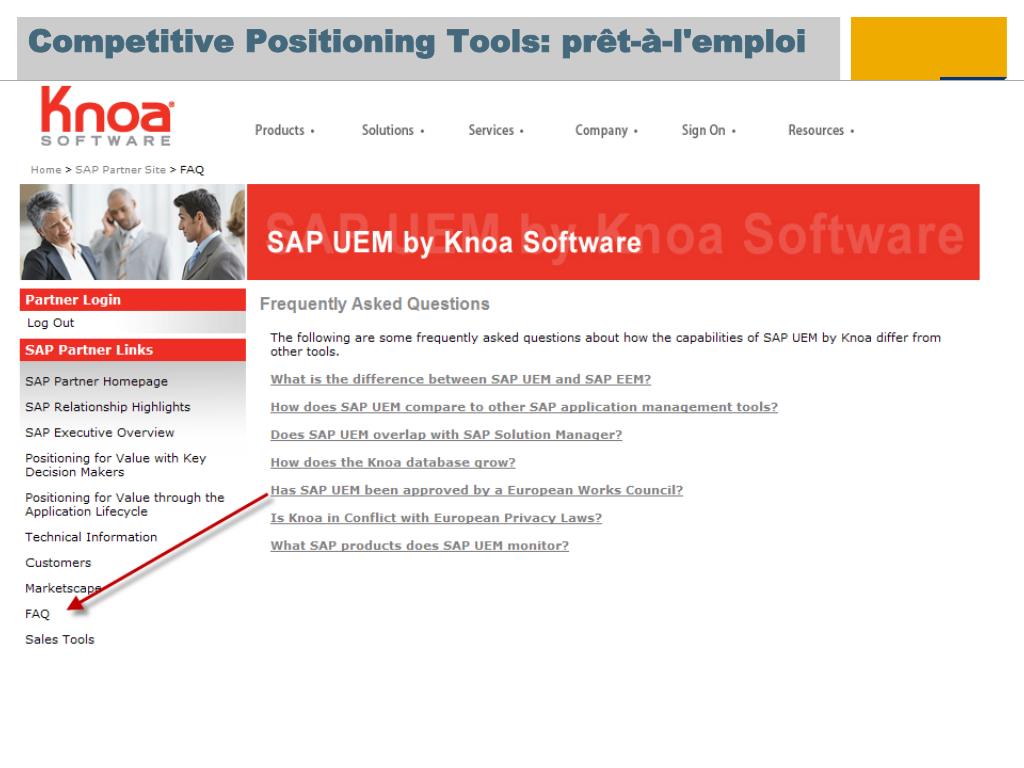
Task: Open the Solutions menu
Action: (393, 130)
